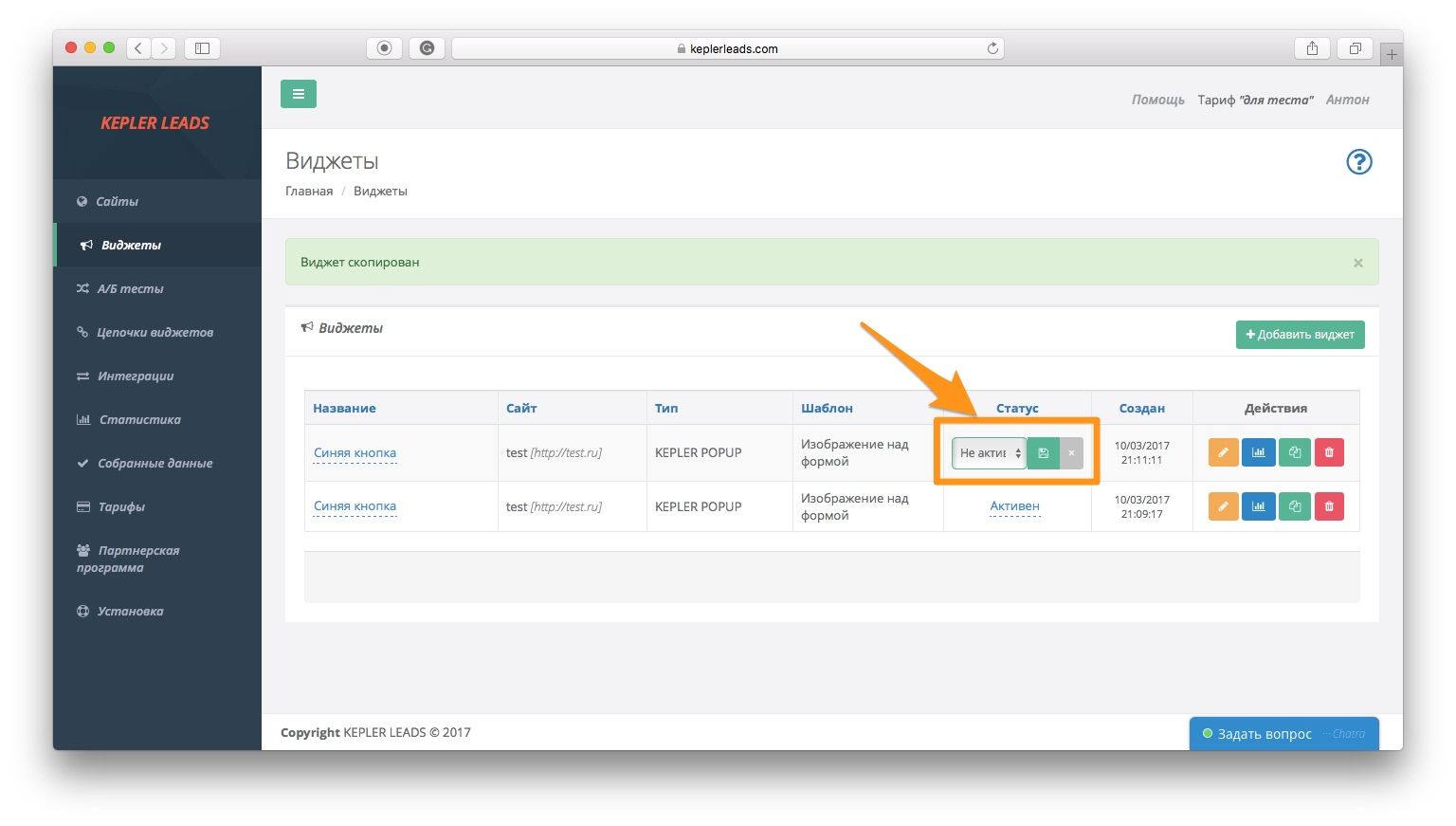Open the Safari share button

click(x=1312, y=48)
